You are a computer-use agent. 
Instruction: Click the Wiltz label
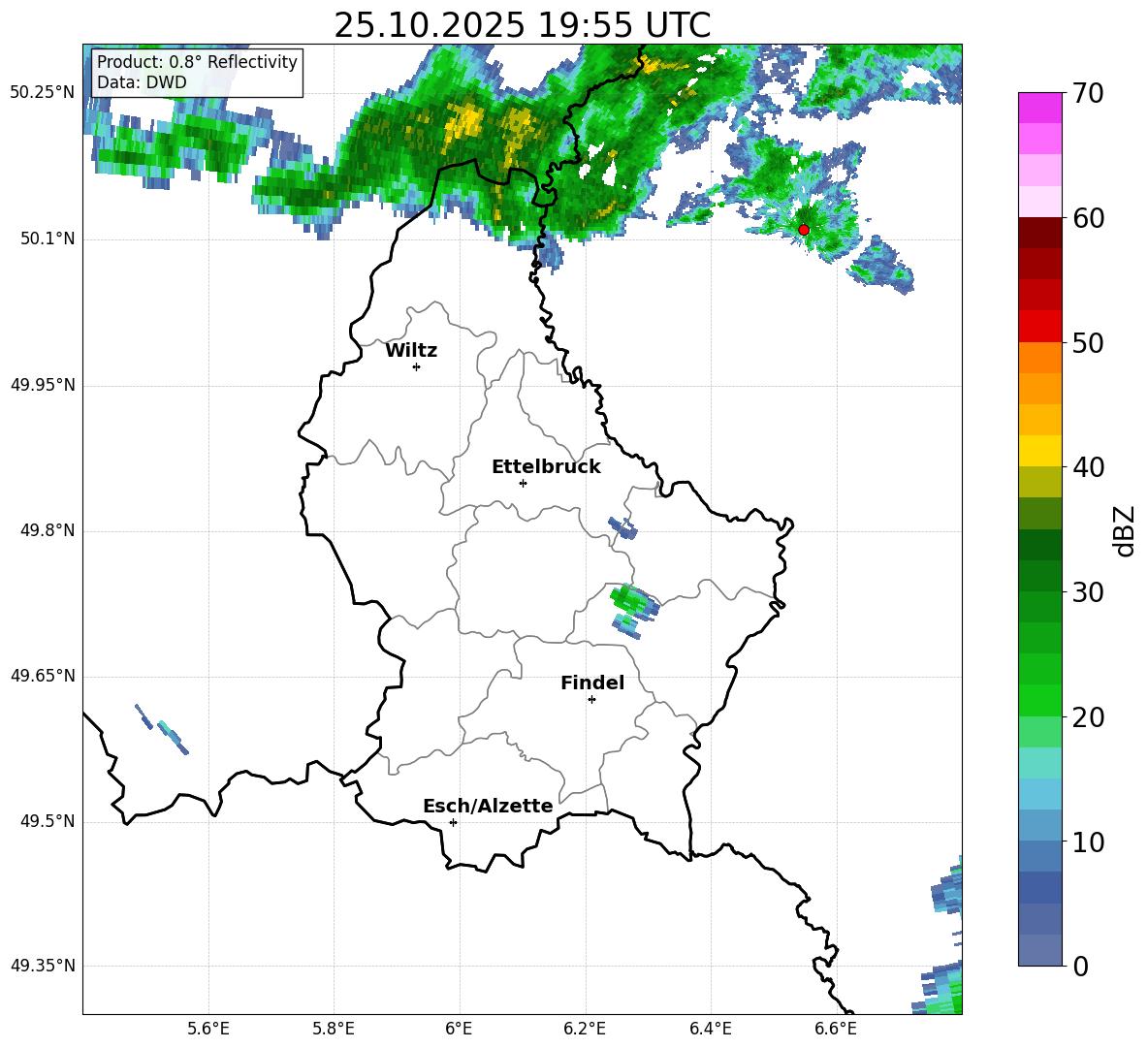(411, 351)
